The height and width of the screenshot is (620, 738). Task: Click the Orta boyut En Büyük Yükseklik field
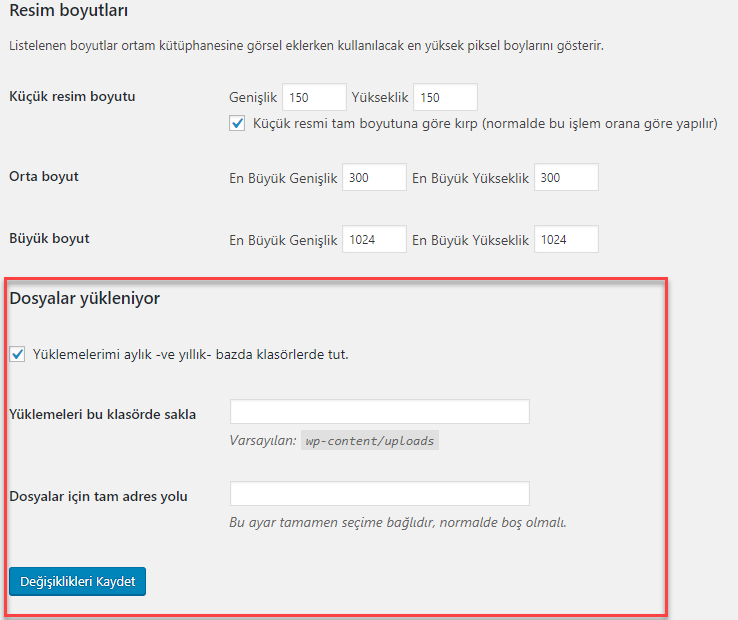pyautogui.click(x=566, y=177)
